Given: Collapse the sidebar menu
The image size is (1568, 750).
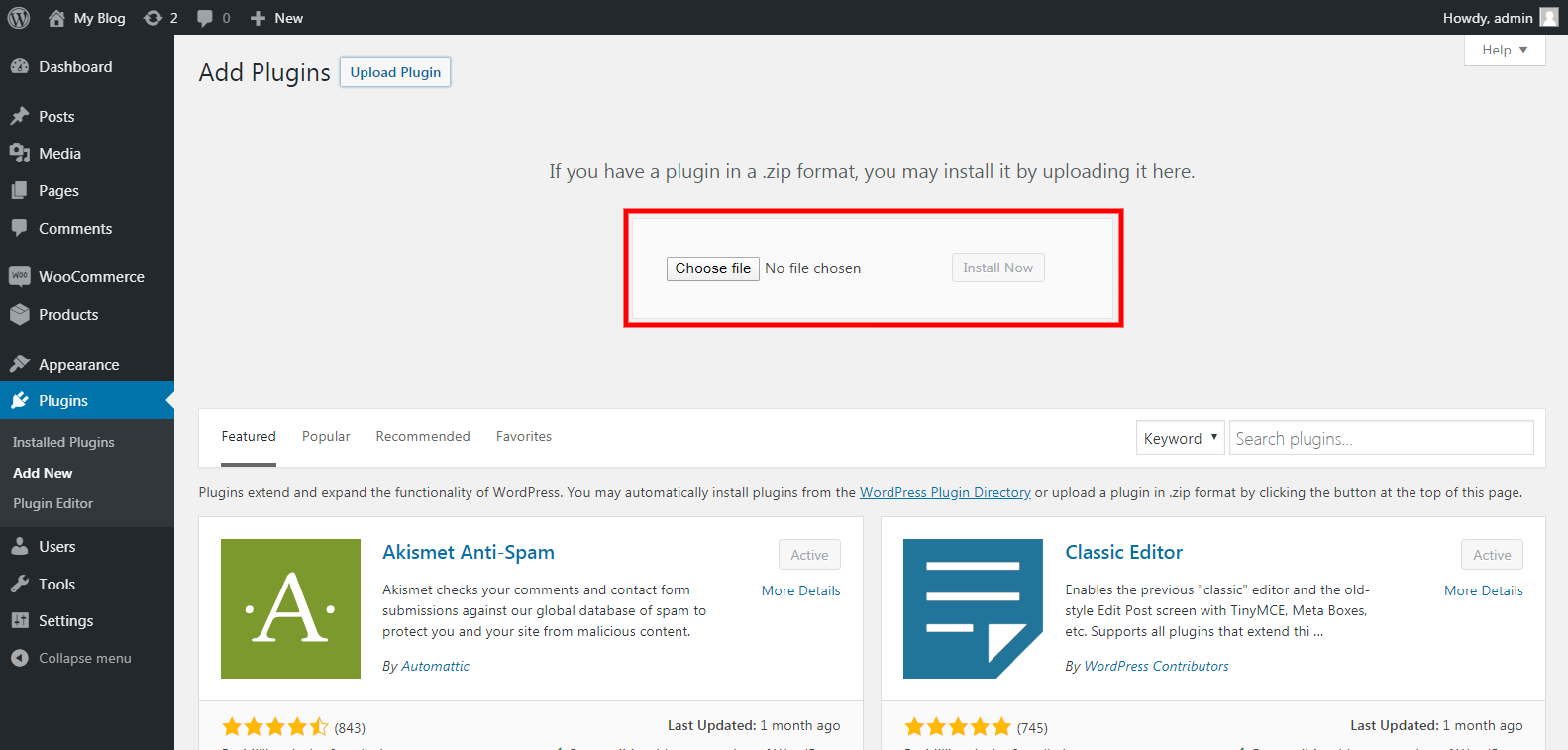Looking at the screenshot, I should 71,658.
